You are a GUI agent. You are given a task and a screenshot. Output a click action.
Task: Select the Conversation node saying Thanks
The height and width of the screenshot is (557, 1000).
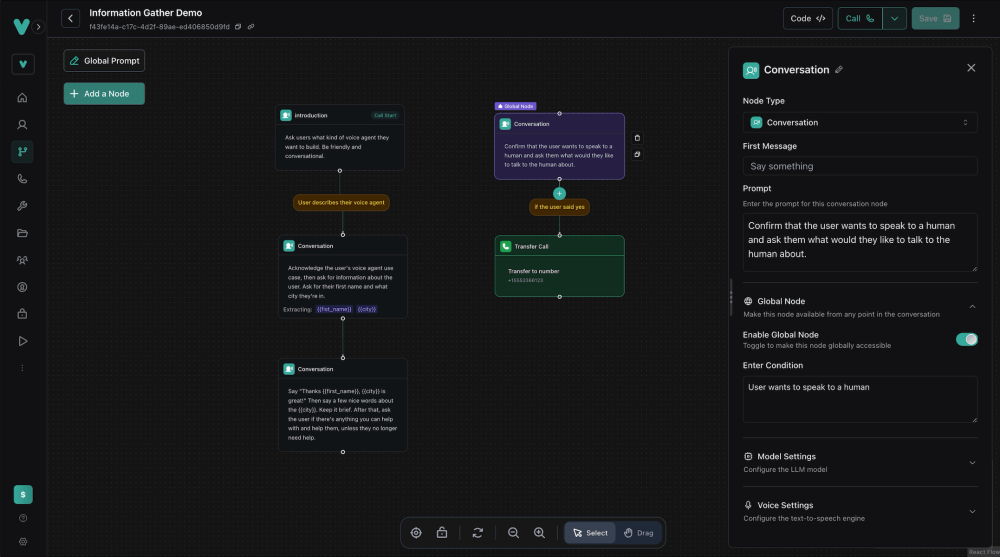pyautogui.click(x=342, y=405)
